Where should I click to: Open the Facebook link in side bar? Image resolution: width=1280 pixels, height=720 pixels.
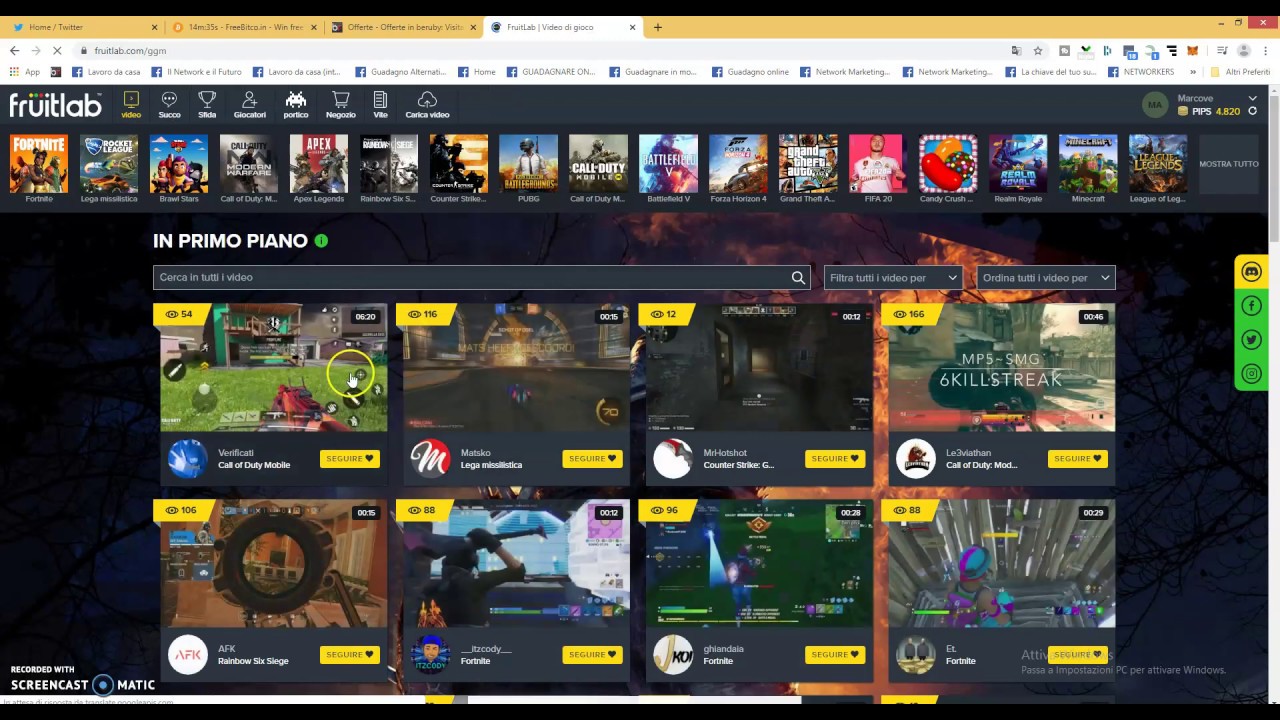[1252, 306]
